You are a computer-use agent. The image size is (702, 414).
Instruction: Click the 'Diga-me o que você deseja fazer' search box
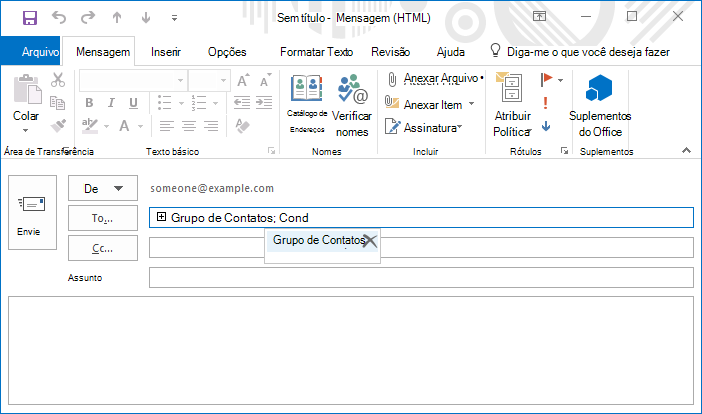[x=580, y=52]
